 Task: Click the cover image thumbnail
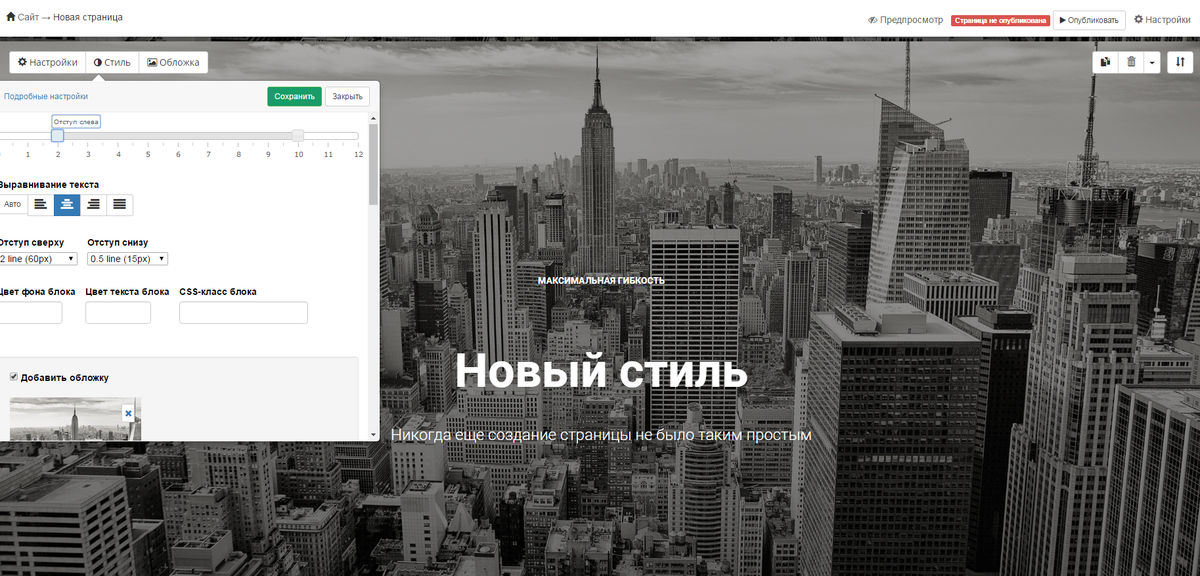(x=75, y=419)
